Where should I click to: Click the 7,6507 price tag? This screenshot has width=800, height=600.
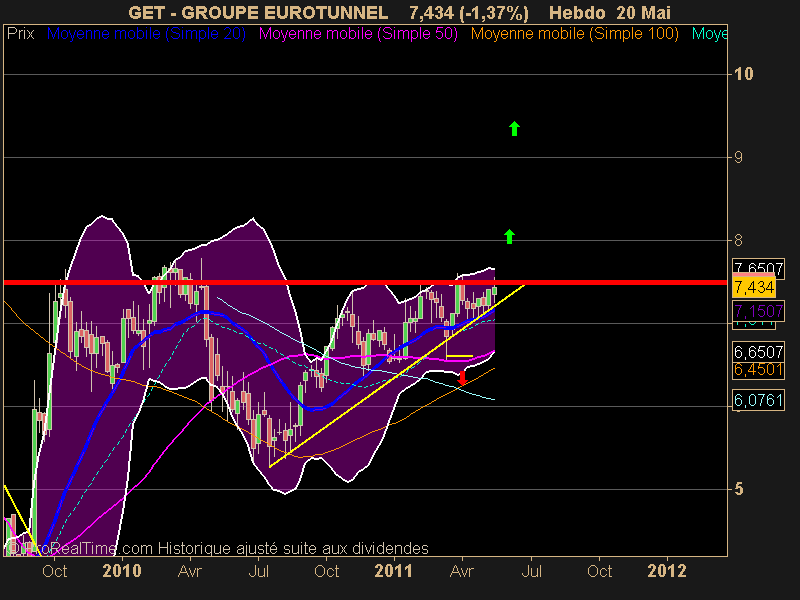(x=758, y=267)
